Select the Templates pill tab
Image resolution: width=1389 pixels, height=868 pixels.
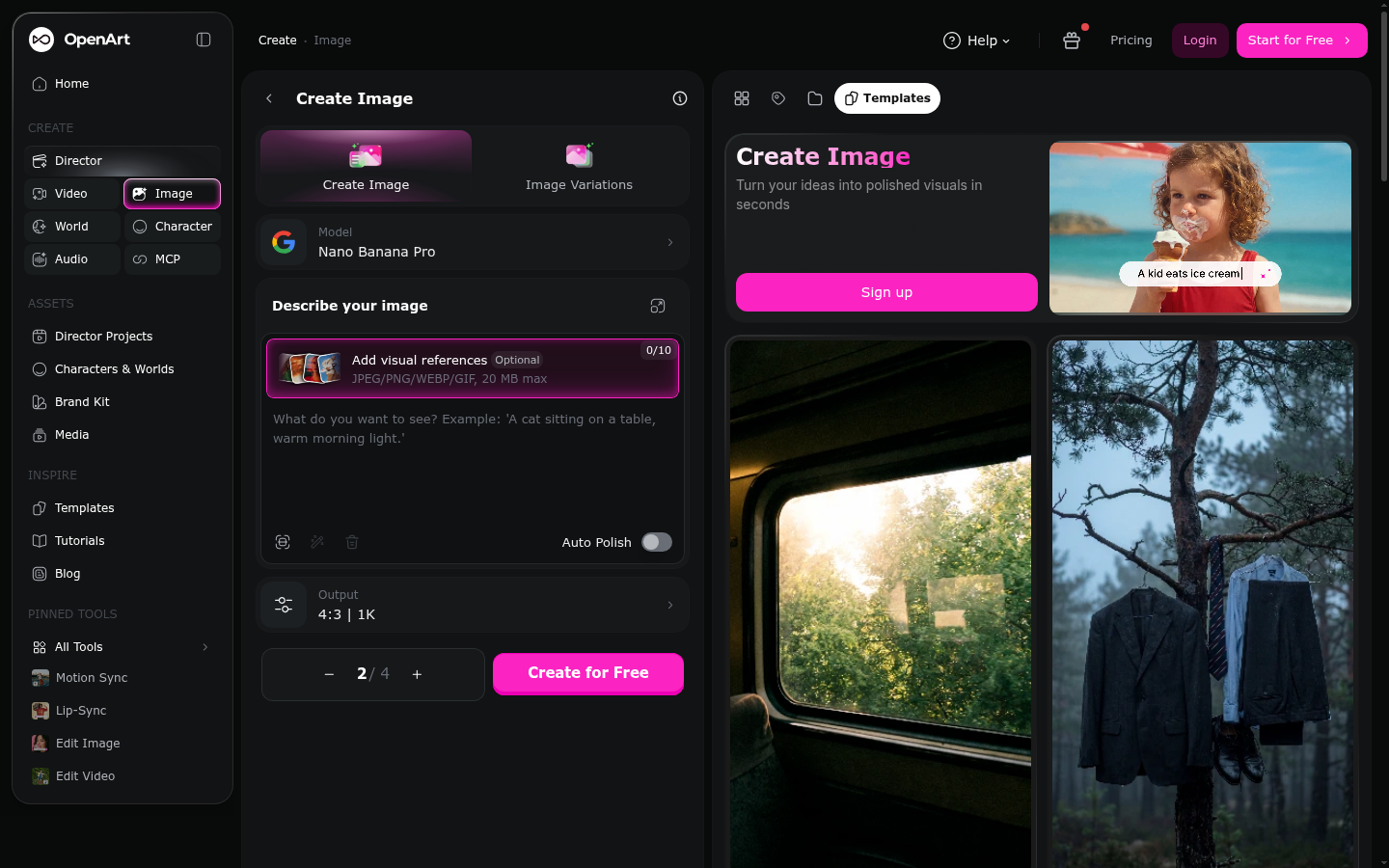tap(887, 98)
